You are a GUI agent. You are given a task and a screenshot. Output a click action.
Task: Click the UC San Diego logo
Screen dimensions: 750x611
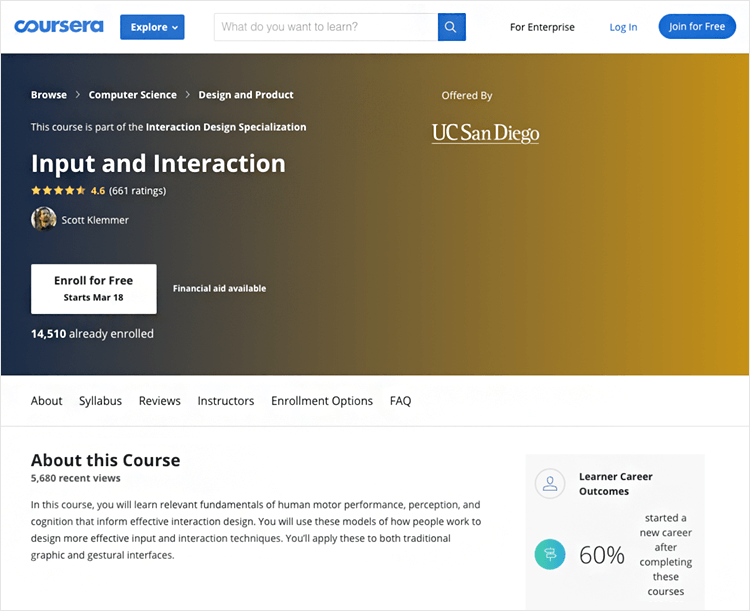point(485,133)
